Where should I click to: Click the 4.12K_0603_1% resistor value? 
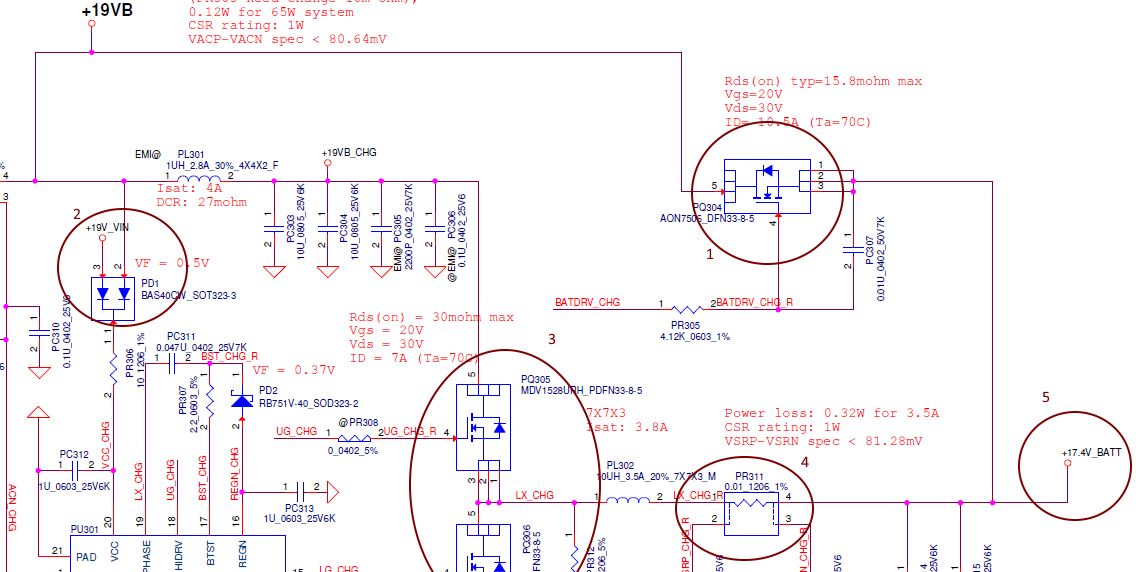tap(695, 337)
